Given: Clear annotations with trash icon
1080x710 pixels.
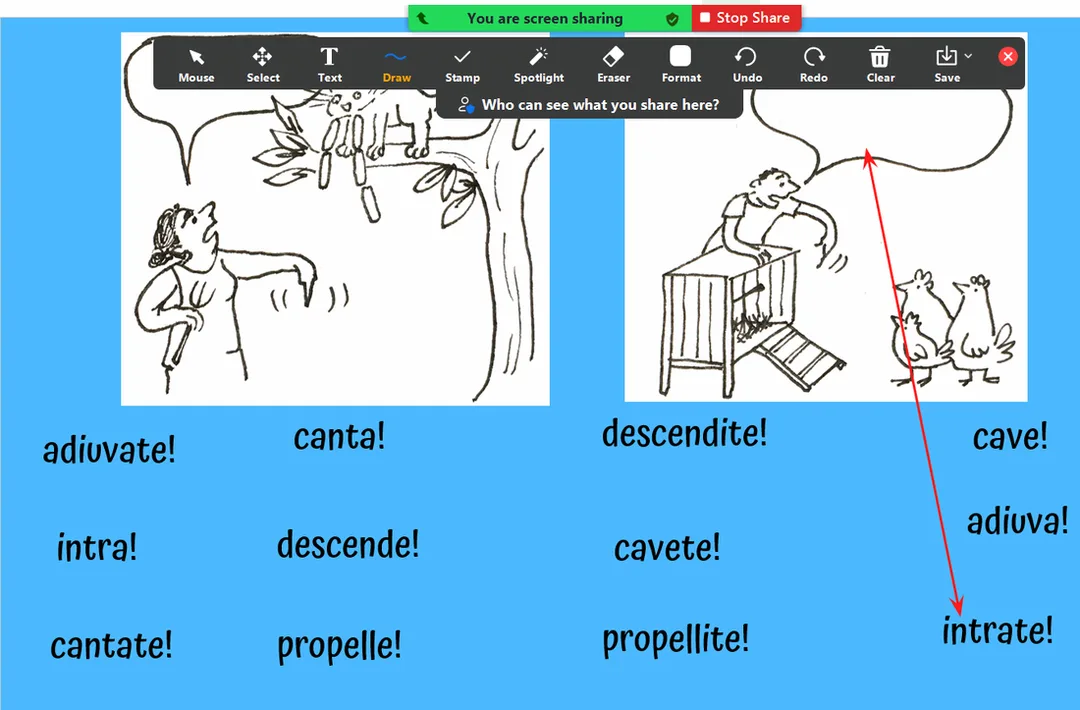Looking at the screenshot, I should (880, 64).
